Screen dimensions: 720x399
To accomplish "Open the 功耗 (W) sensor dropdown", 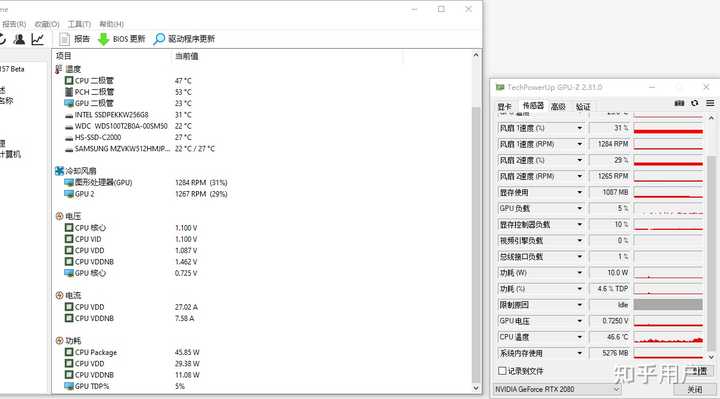I will click(580, 273).
